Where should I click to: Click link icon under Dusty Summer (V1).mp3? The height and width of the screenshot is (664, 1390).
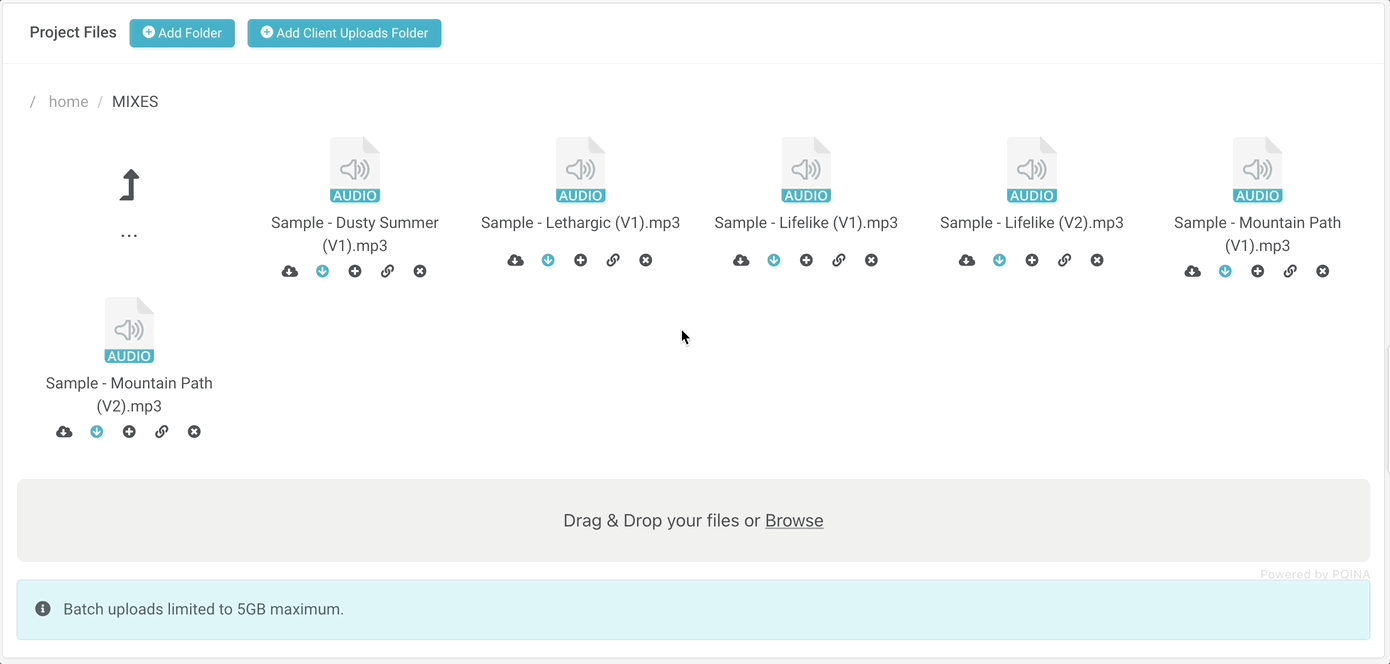point(387,271)
